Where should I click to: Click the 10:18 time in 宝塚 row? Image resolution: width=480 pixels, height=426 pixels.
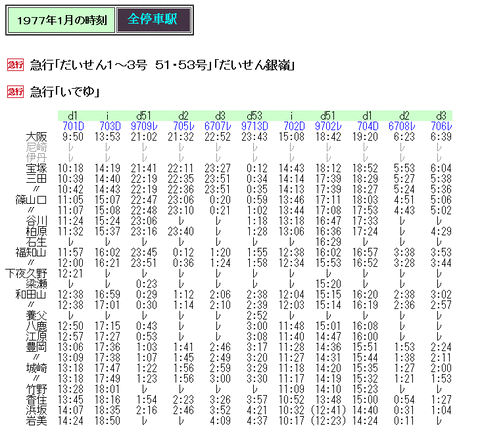[71, 168]
